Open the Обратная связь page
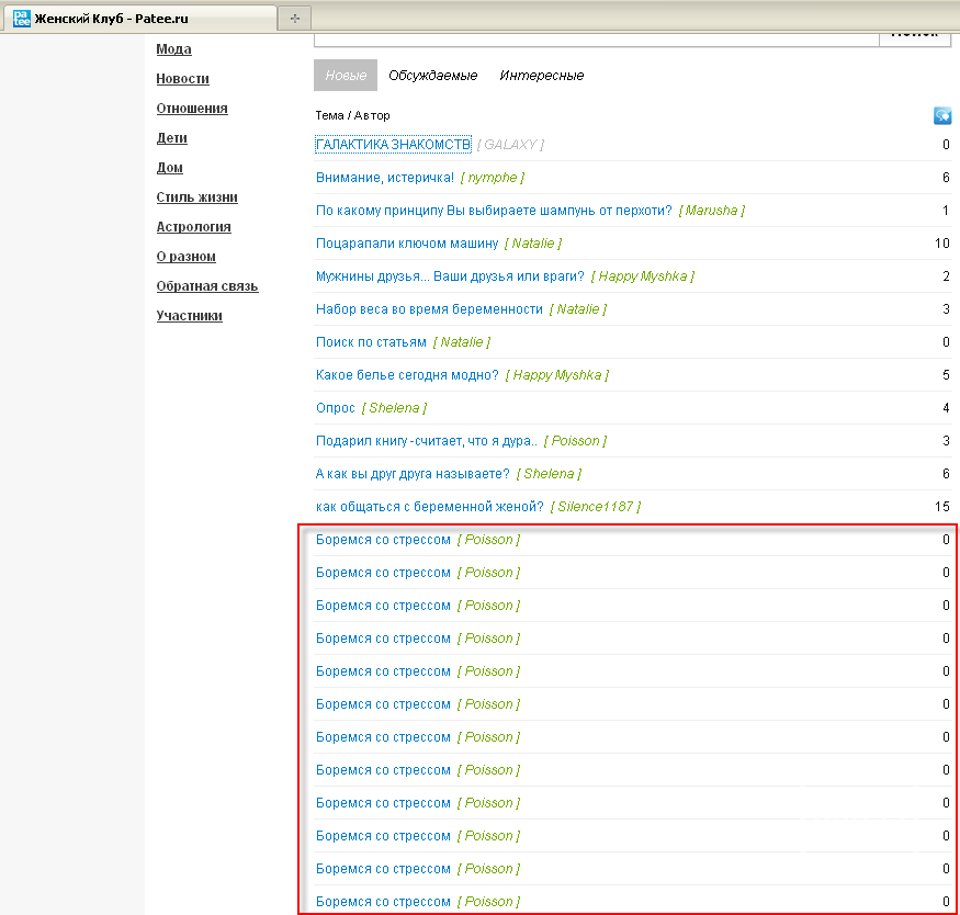Screen dimensions: 960x915 tap(207, 286)
